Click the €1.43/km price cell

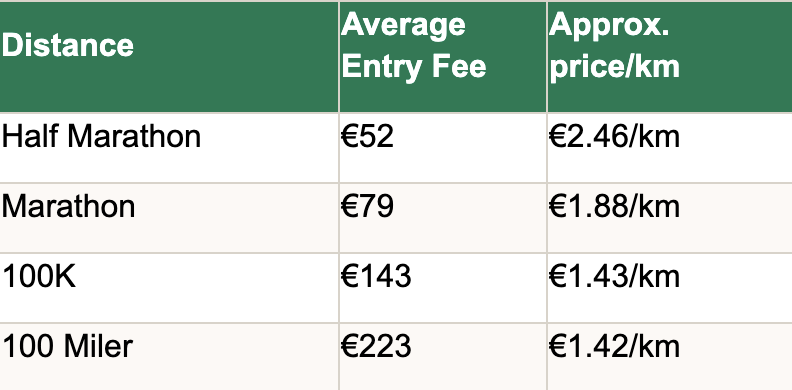click(670, 288)
